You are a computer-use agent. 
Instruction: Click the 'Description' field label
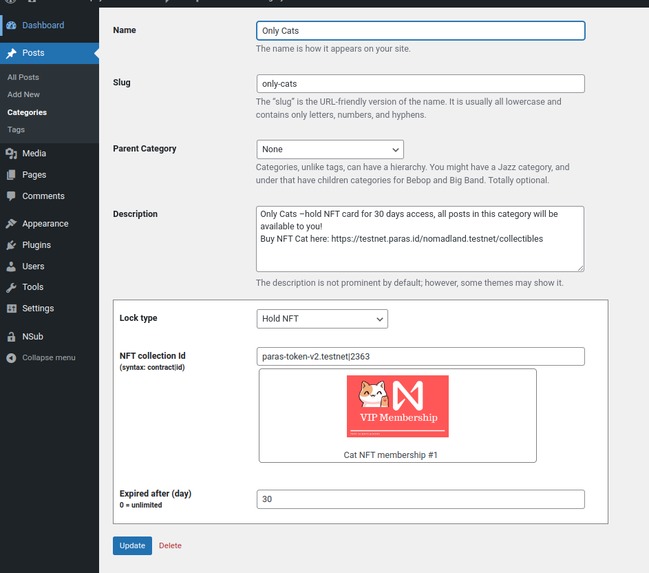tap(135, 214)
